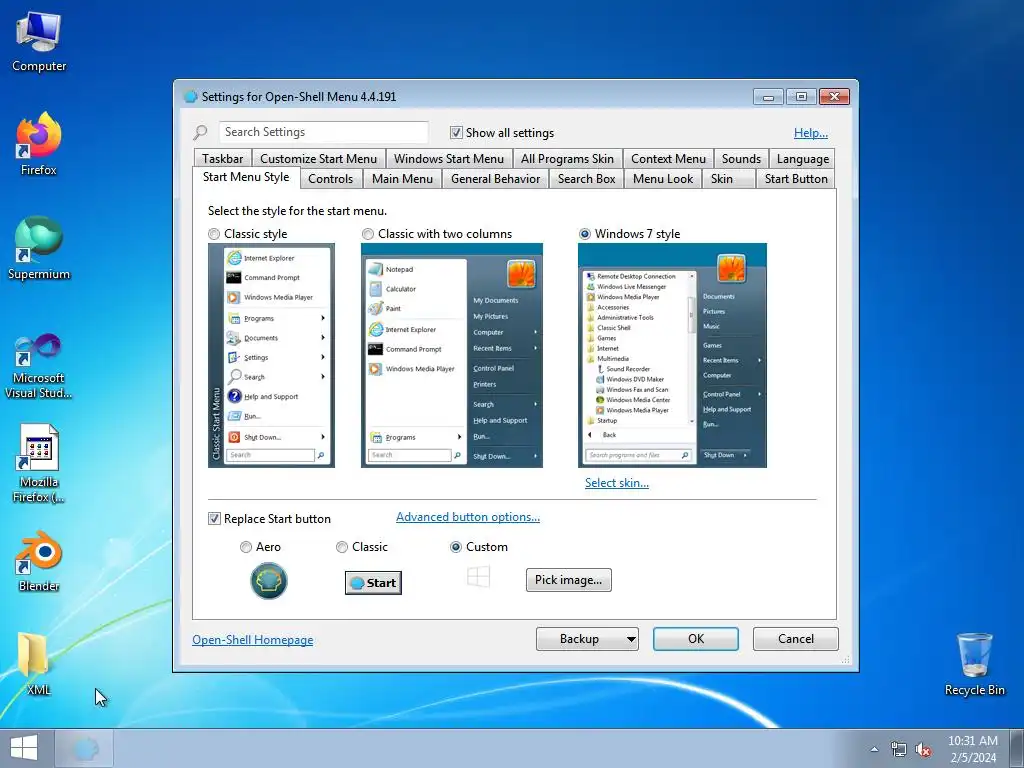This screenshot has height=768, width=1024.
Task: Open the Computer desktop icon
Action: [39, 42]
